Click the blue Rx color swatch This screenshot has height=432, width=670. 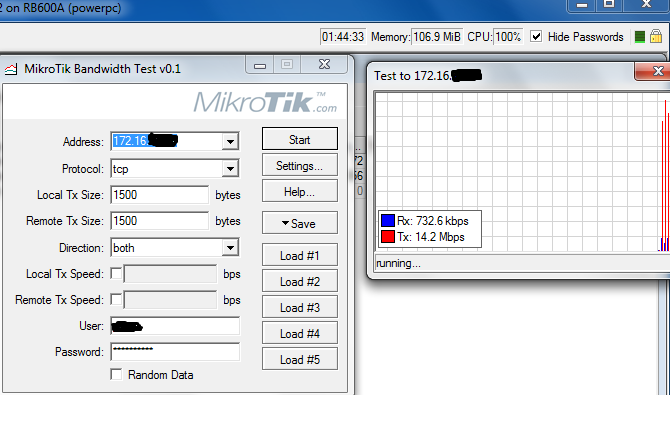click(x=388, y=220)
